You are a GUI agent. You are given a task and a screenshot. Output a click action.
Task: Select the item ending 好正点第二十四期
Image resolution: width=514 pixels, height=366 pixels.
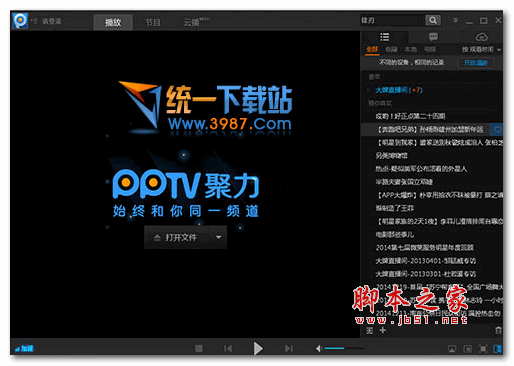pos(410,116)
